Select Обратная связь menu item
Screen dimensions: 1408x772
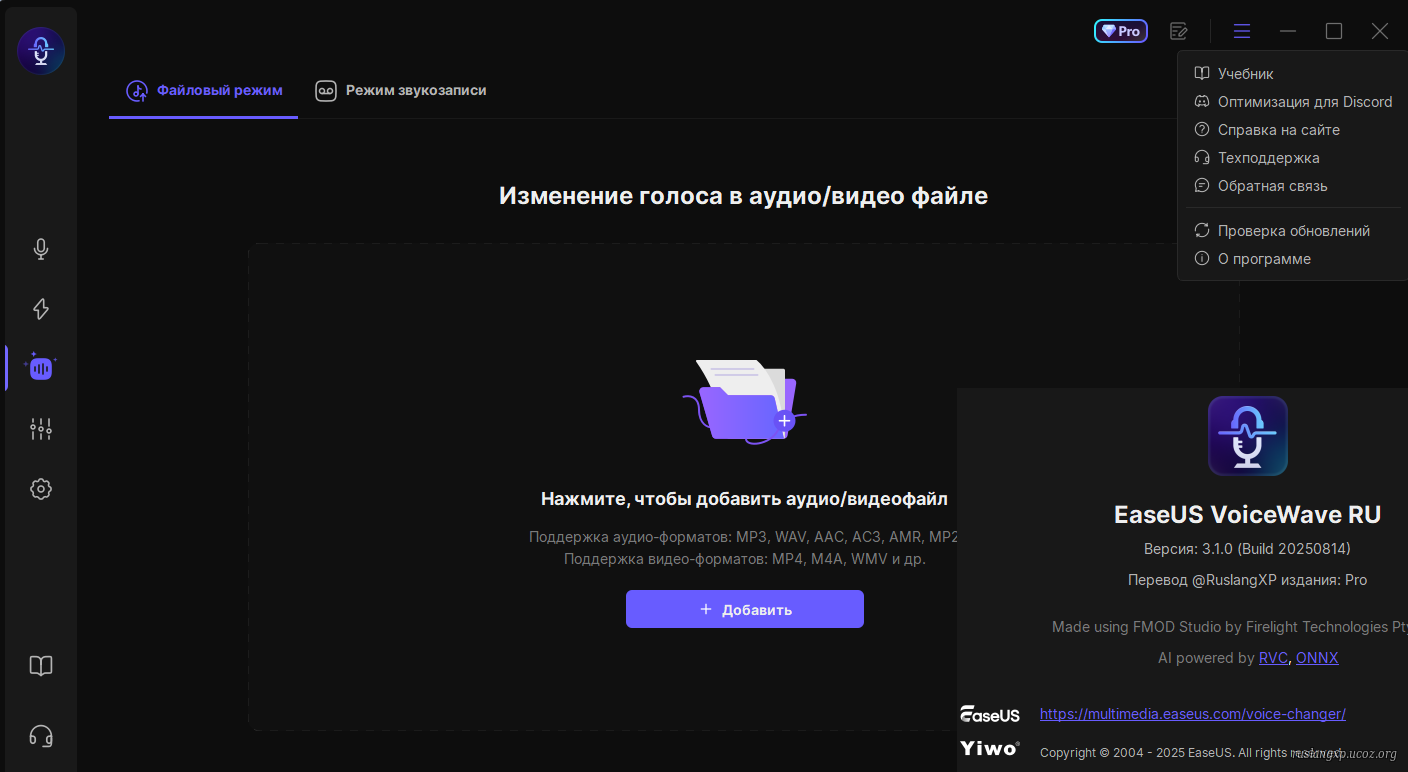pyautogui.click(x=1292, y=186)
